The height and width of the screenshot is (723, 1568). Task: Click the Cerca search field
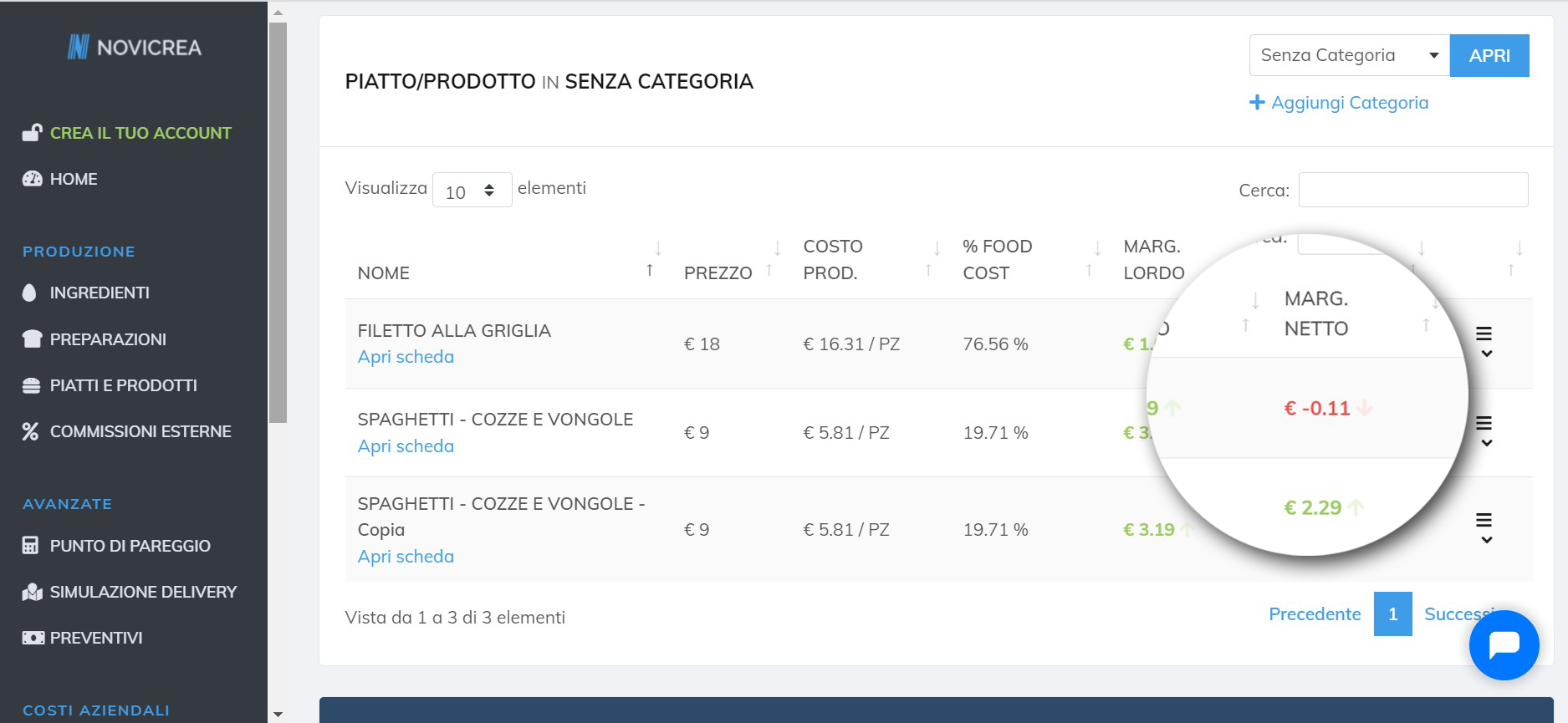click(x=1413, y=190)
